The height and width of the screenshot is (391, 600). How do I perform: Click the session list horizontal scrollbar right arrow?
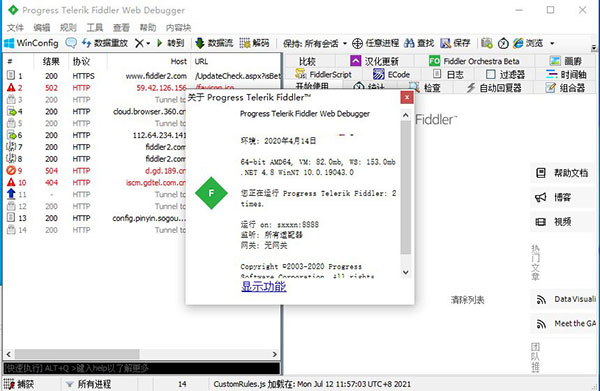coord(275,354)
